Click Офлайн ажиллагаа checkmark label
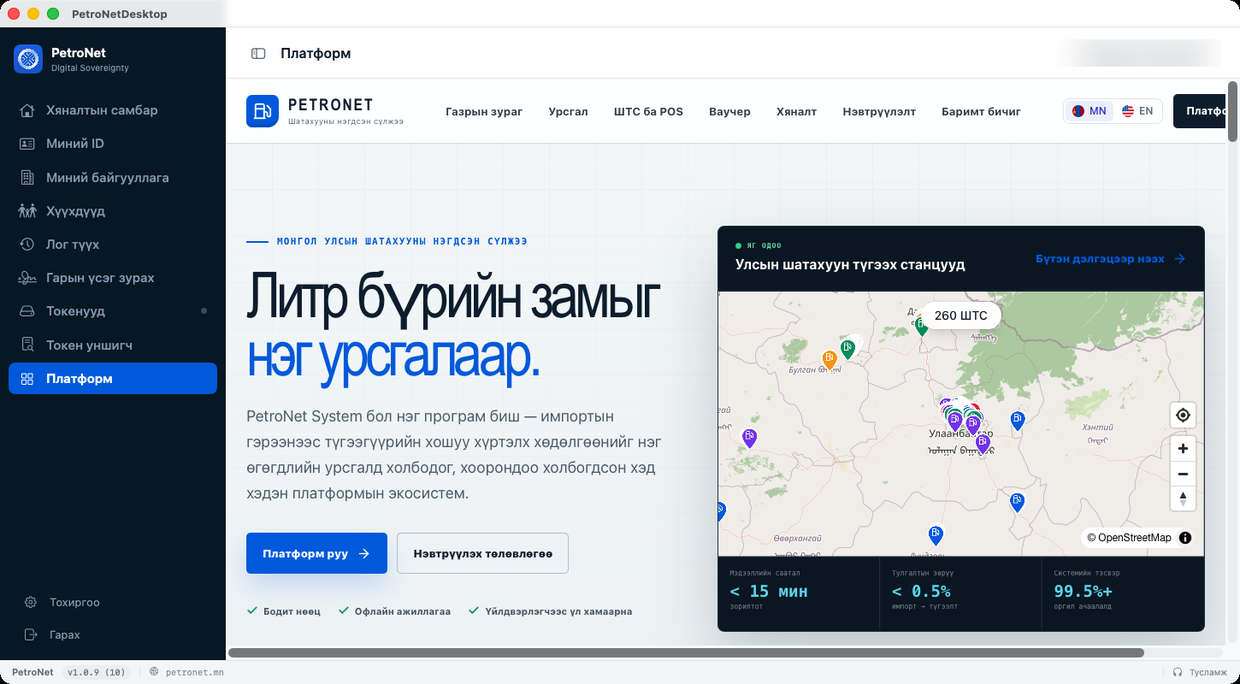1240x684 pixels. [394, 611]
